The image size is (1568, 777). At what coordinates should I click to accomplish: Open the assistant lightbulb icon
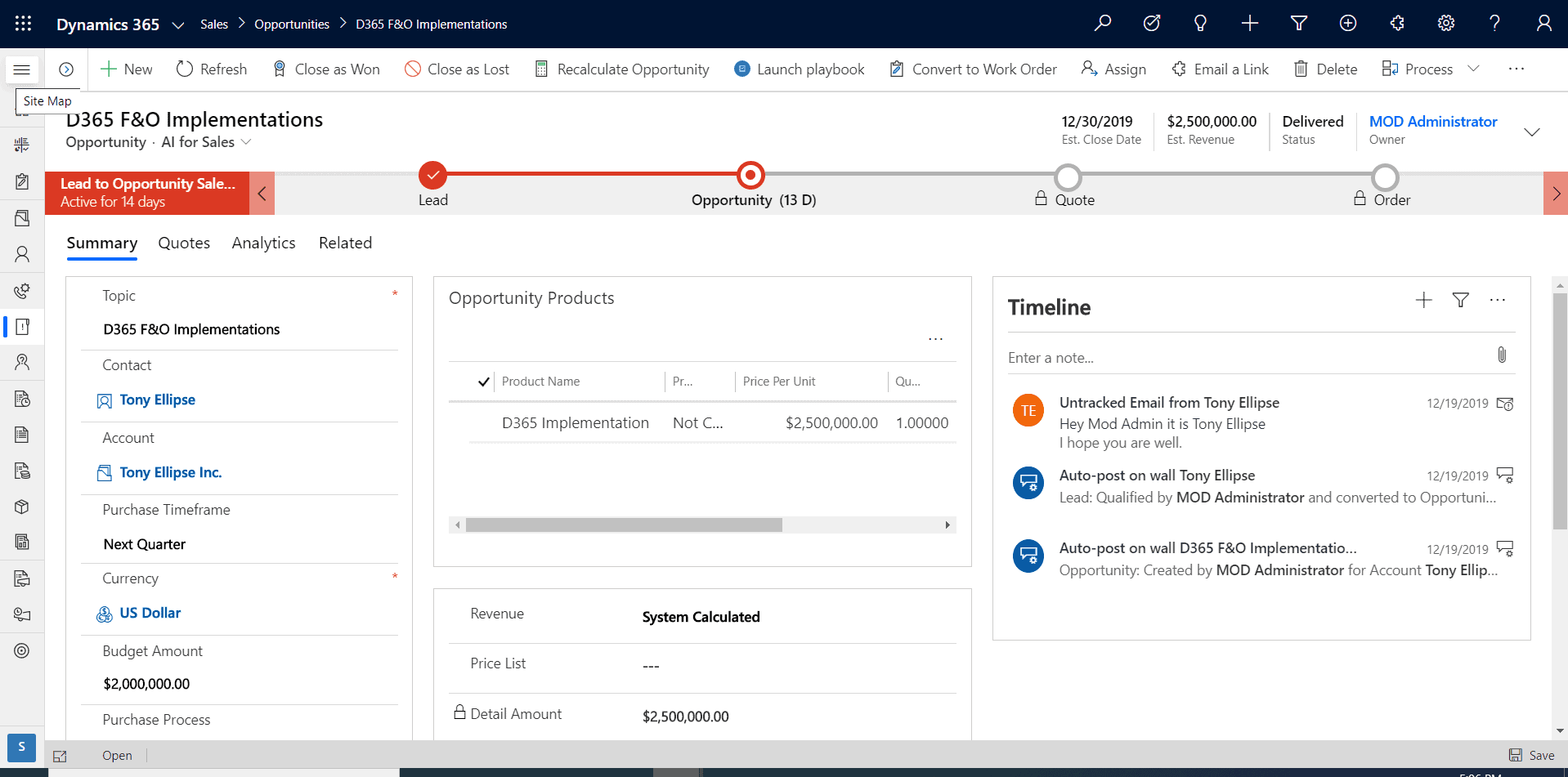coord(1200,23)
